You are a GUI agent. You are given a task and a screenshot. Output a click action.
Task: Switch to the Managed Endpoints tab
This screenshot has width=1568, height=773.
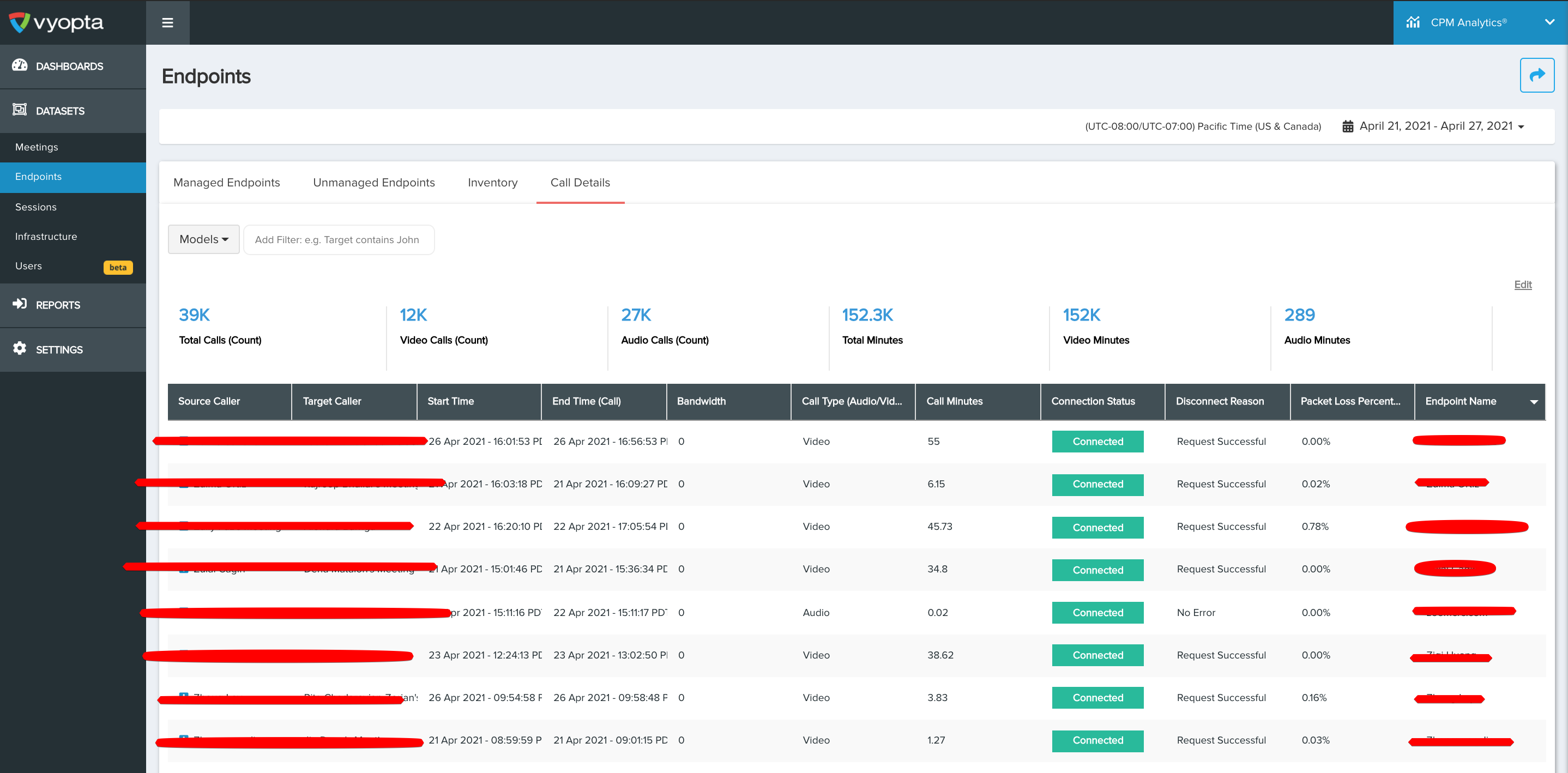tap(226, 183)
